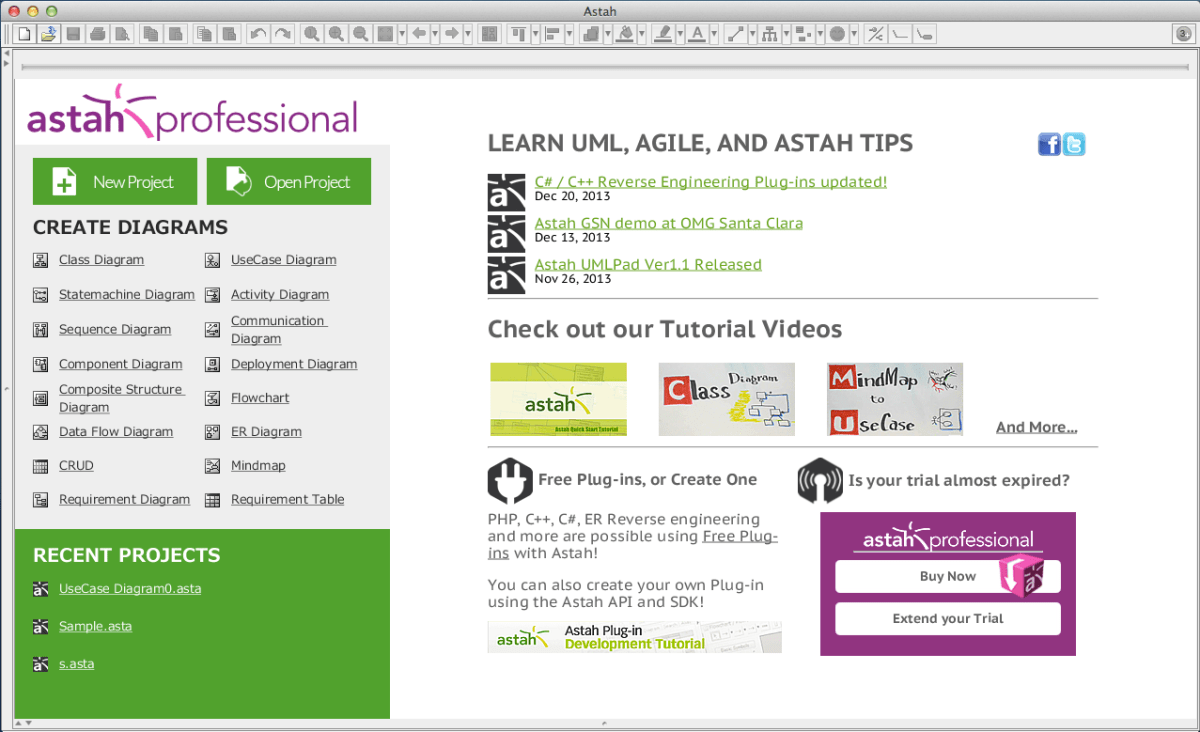1200x732 pixels.
Task: Click the font color icon in toolbar
Action: [x=698, y=33]
